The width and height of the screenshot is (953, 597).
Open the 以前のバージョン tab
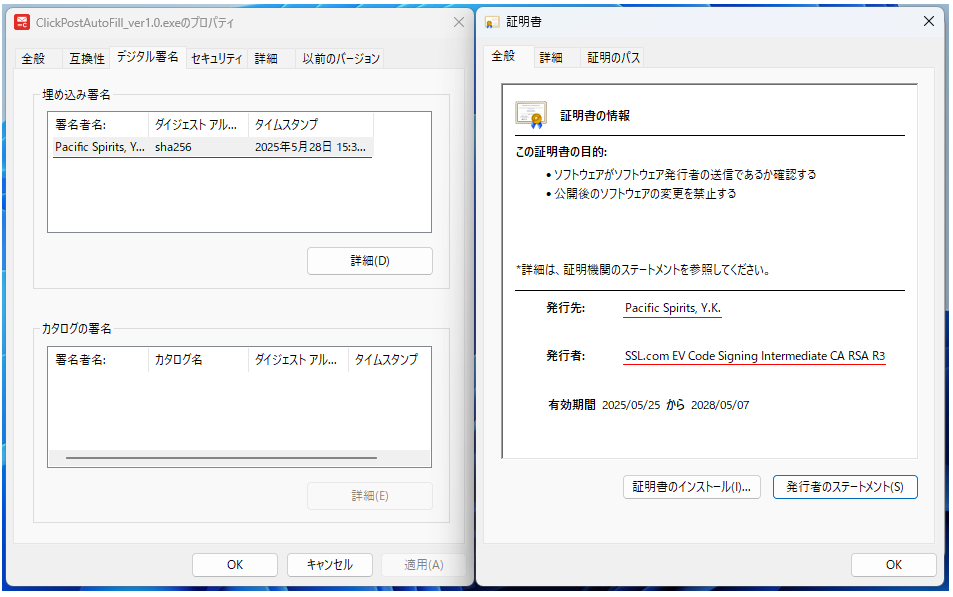[340, 58]
